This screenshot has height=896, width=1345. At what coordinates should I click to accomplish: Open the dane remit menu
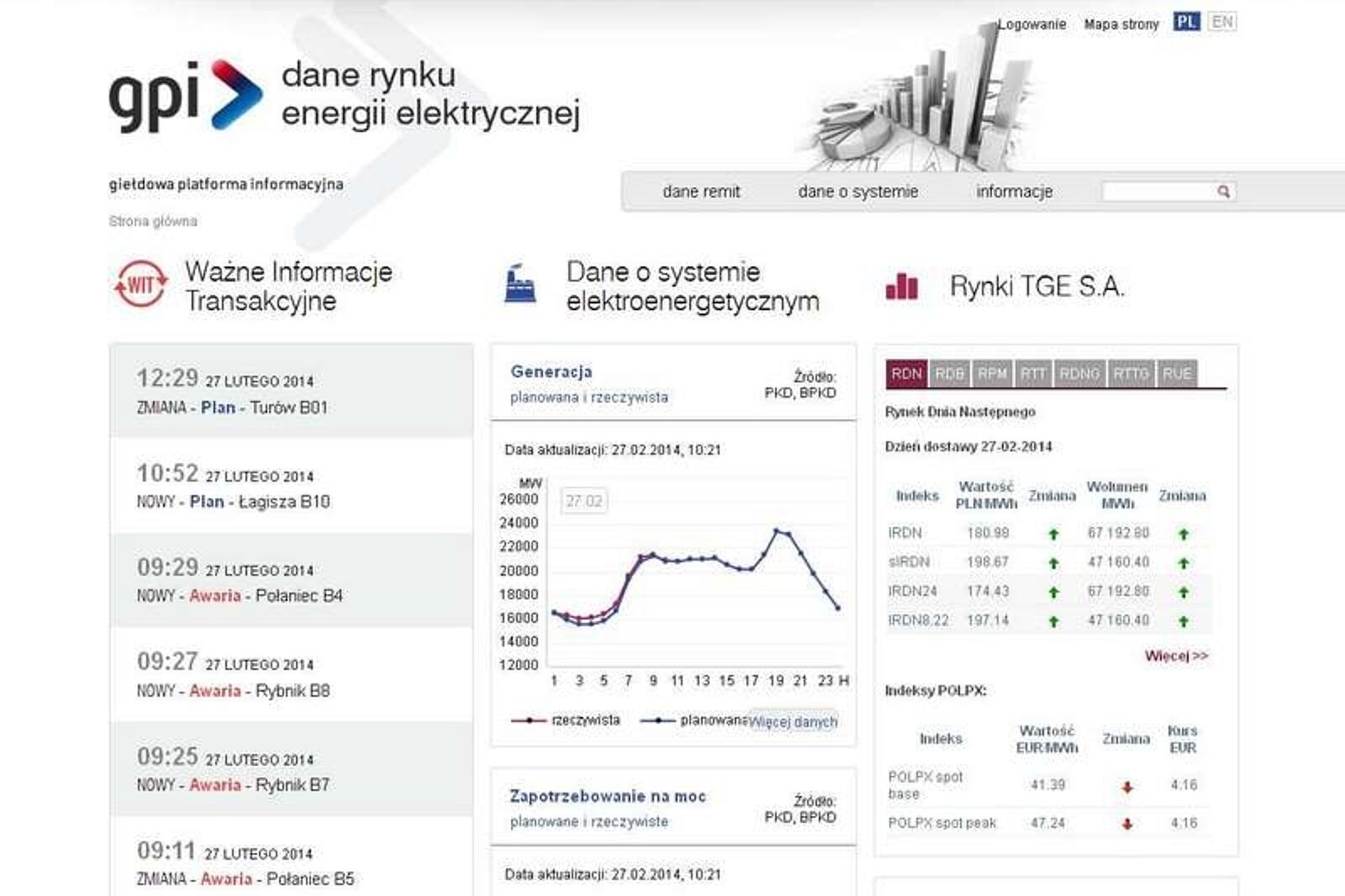701,192
